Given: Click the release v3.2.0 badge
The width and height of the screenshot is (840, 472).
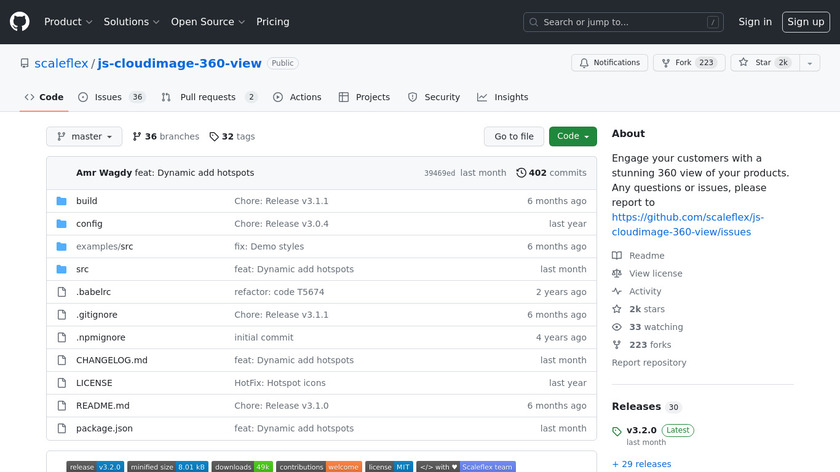Looking at the screenshot, I should click(x=95, y=467).
